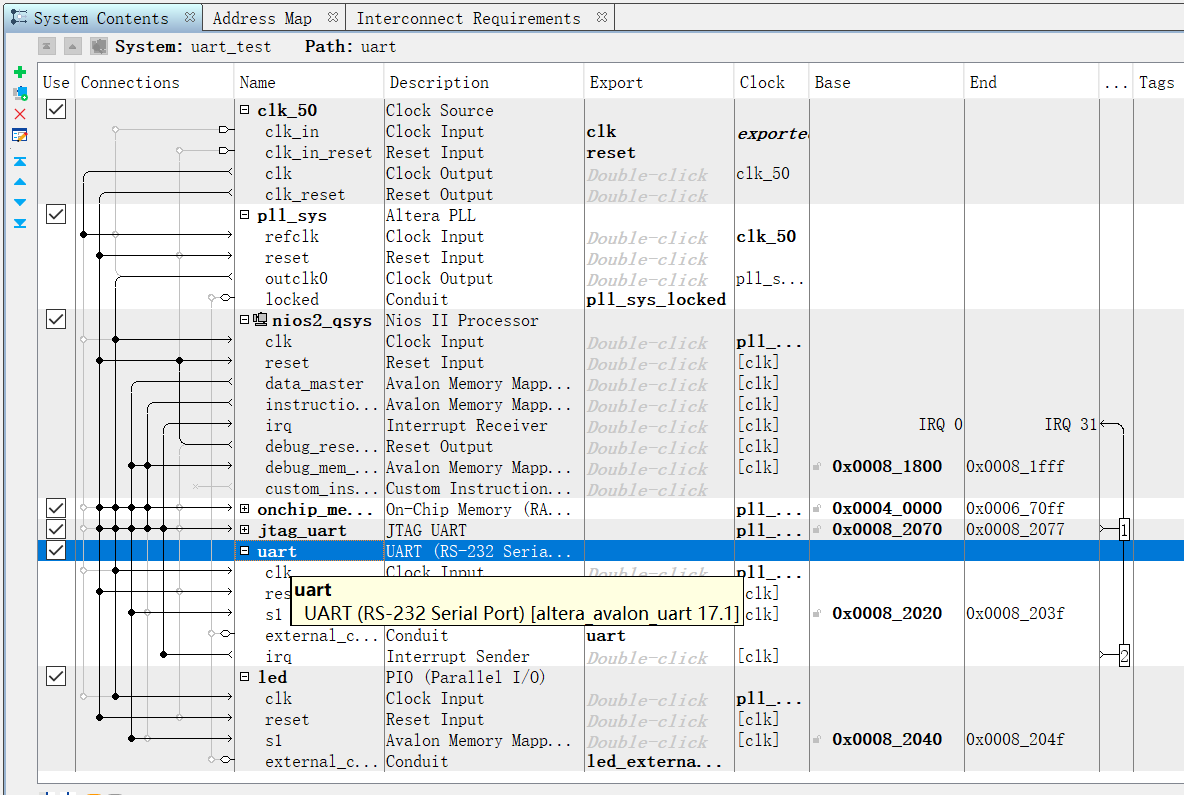Expand the onchip_memory component
Image resolution: width=1184 pixels, height=795 pixels.
[x=245, y=508]
